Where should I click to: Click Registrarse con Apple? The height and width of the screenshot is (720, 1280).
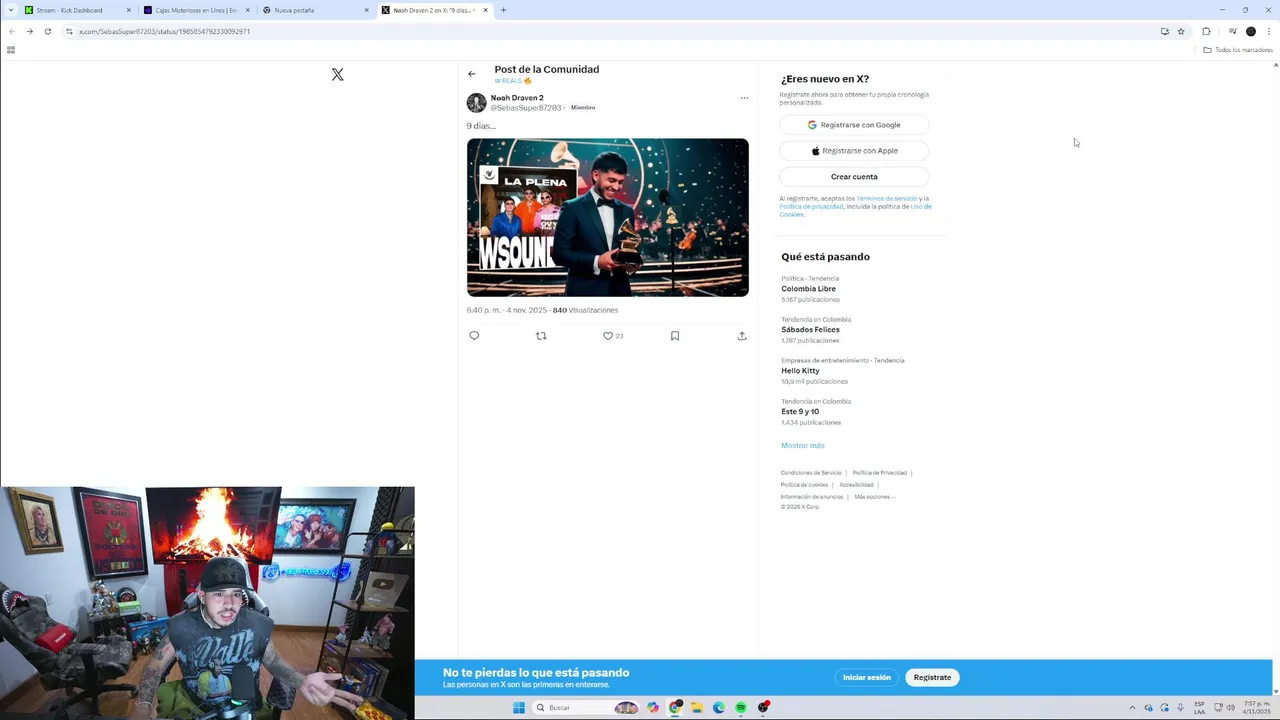[854, 151]
